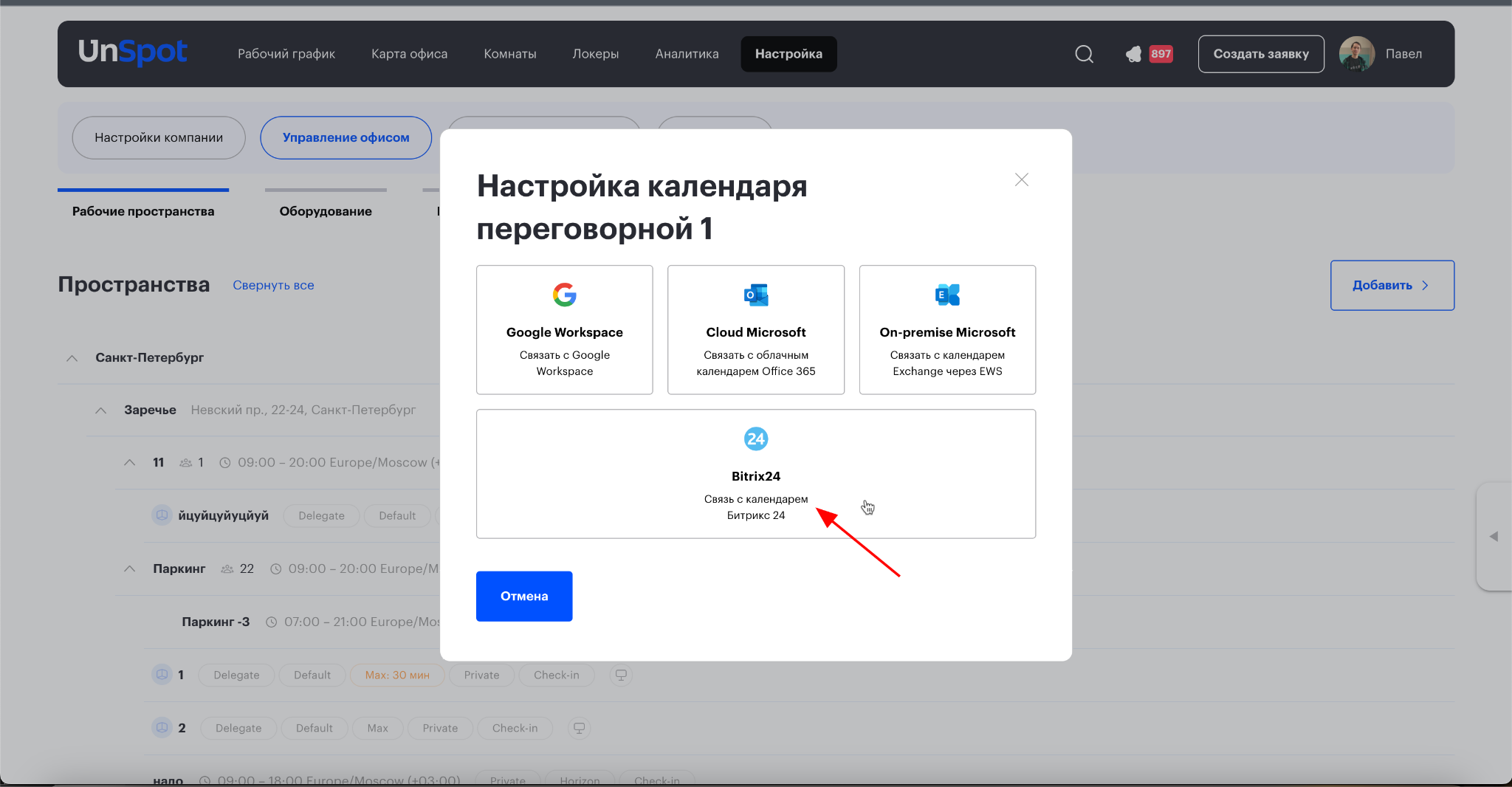
Task: Expand the side panel arrow handle
Action: [1494, 537]
